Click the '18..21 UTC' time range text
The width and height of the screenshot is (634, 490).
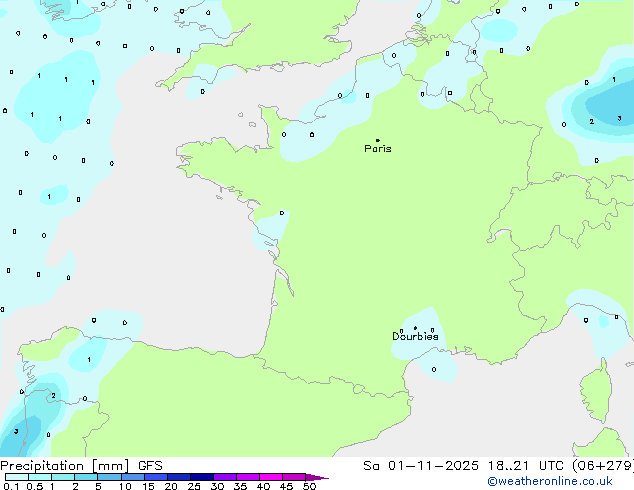(x=525, y=466)
